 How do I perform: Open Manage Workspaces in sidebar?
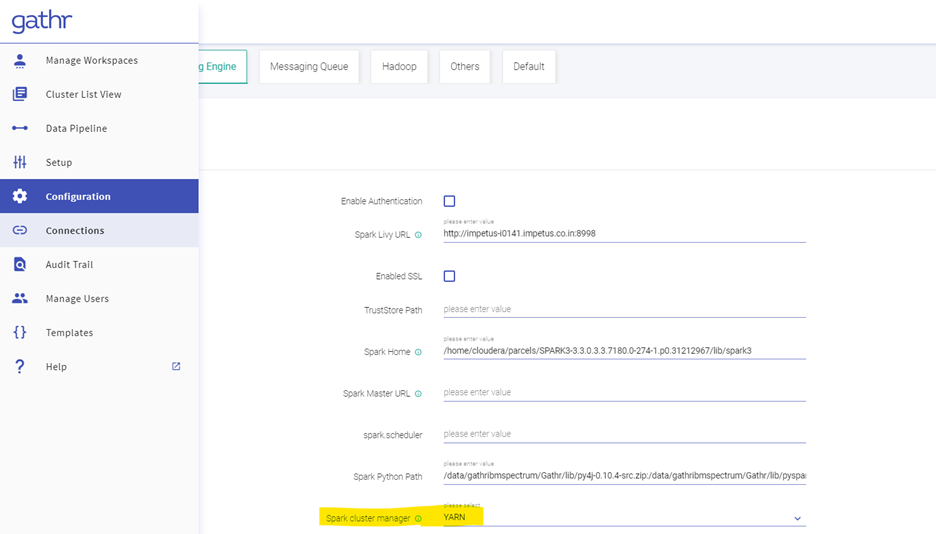99,60
